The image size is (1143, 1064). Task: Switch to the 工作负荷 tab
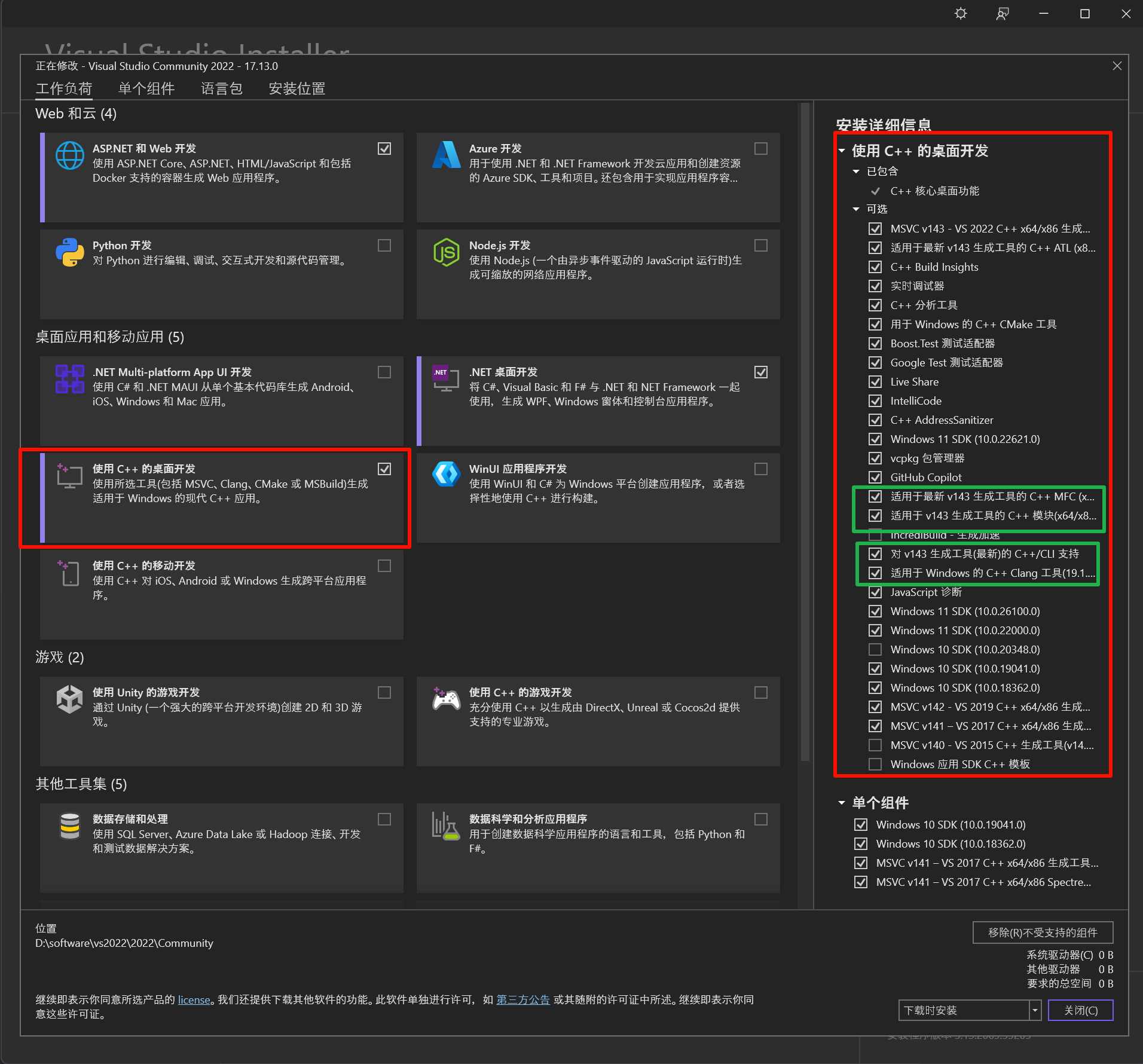pos(64,88)
